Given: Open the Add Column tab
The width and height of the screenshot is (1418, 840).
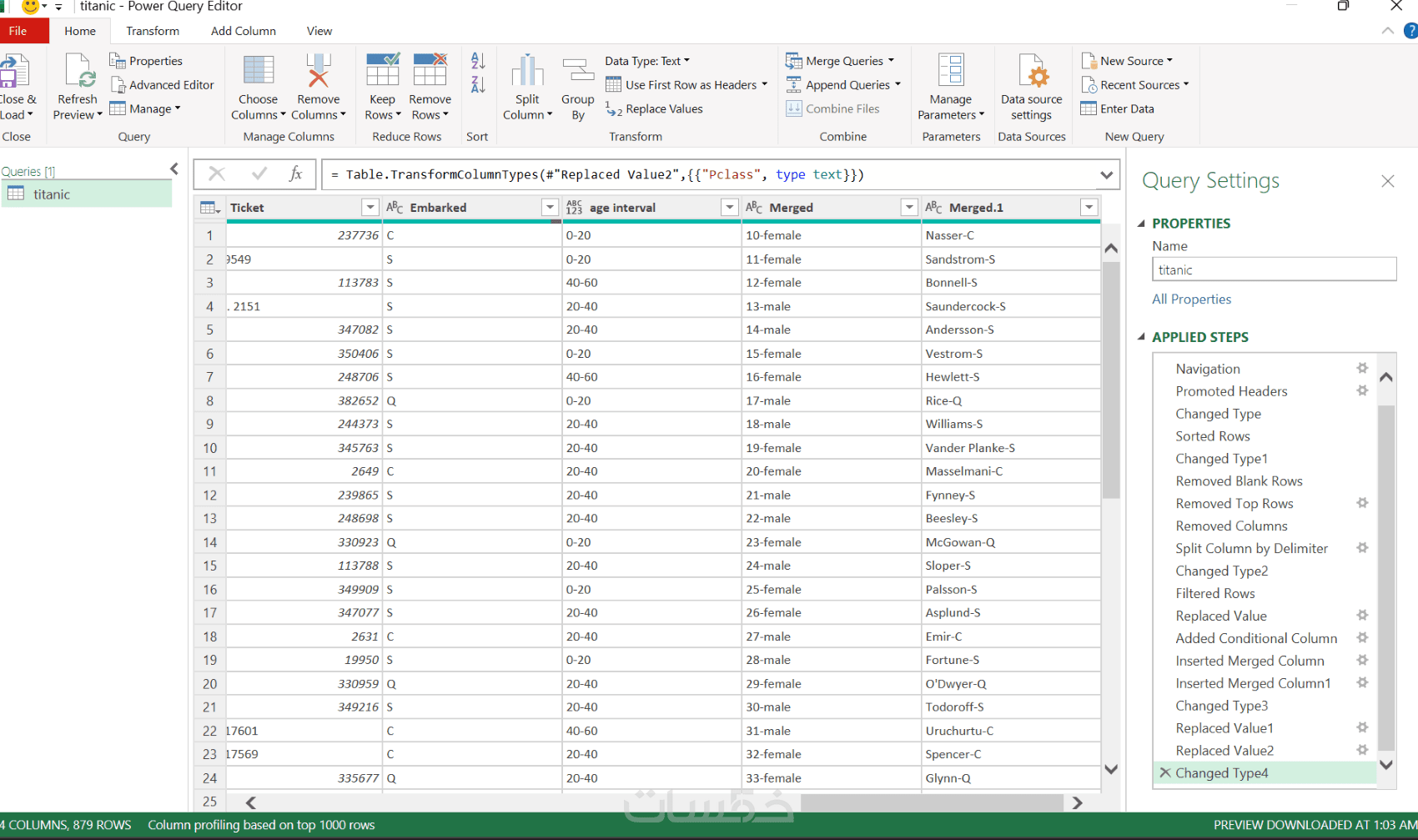Looking at the screenshot, I should 243,31.
